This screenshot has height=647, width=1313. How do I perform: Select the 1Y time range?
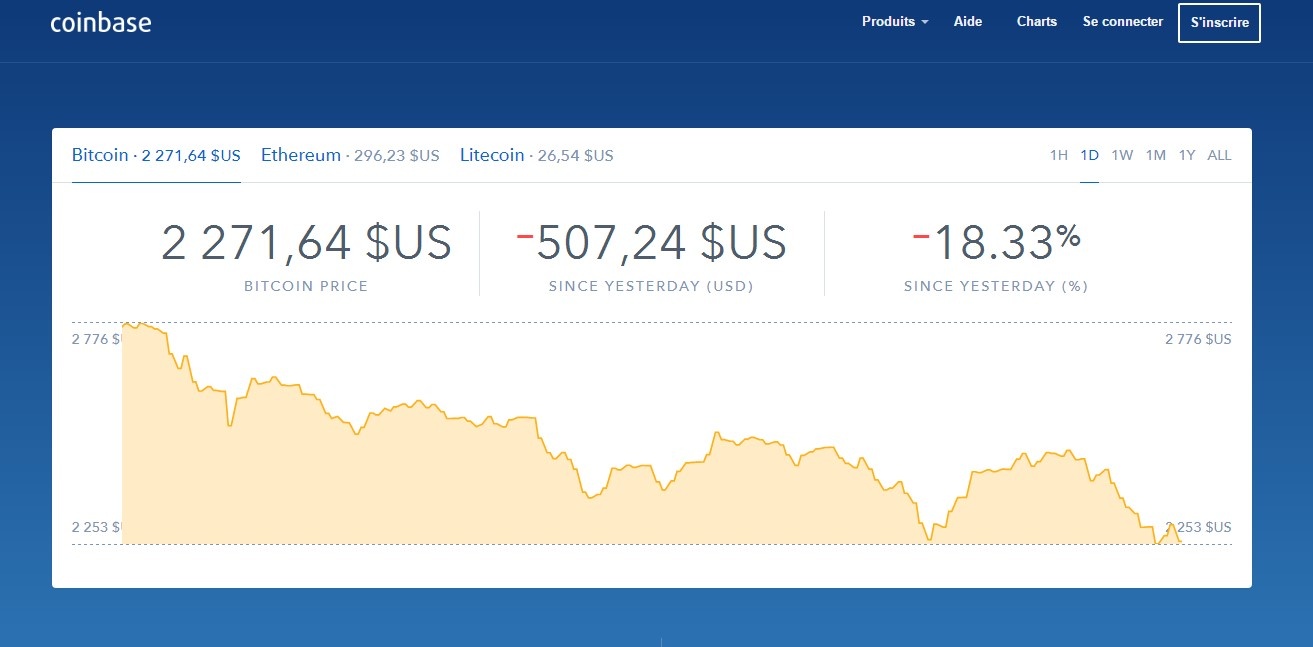pyautogui.click(x=1187, y=155)
